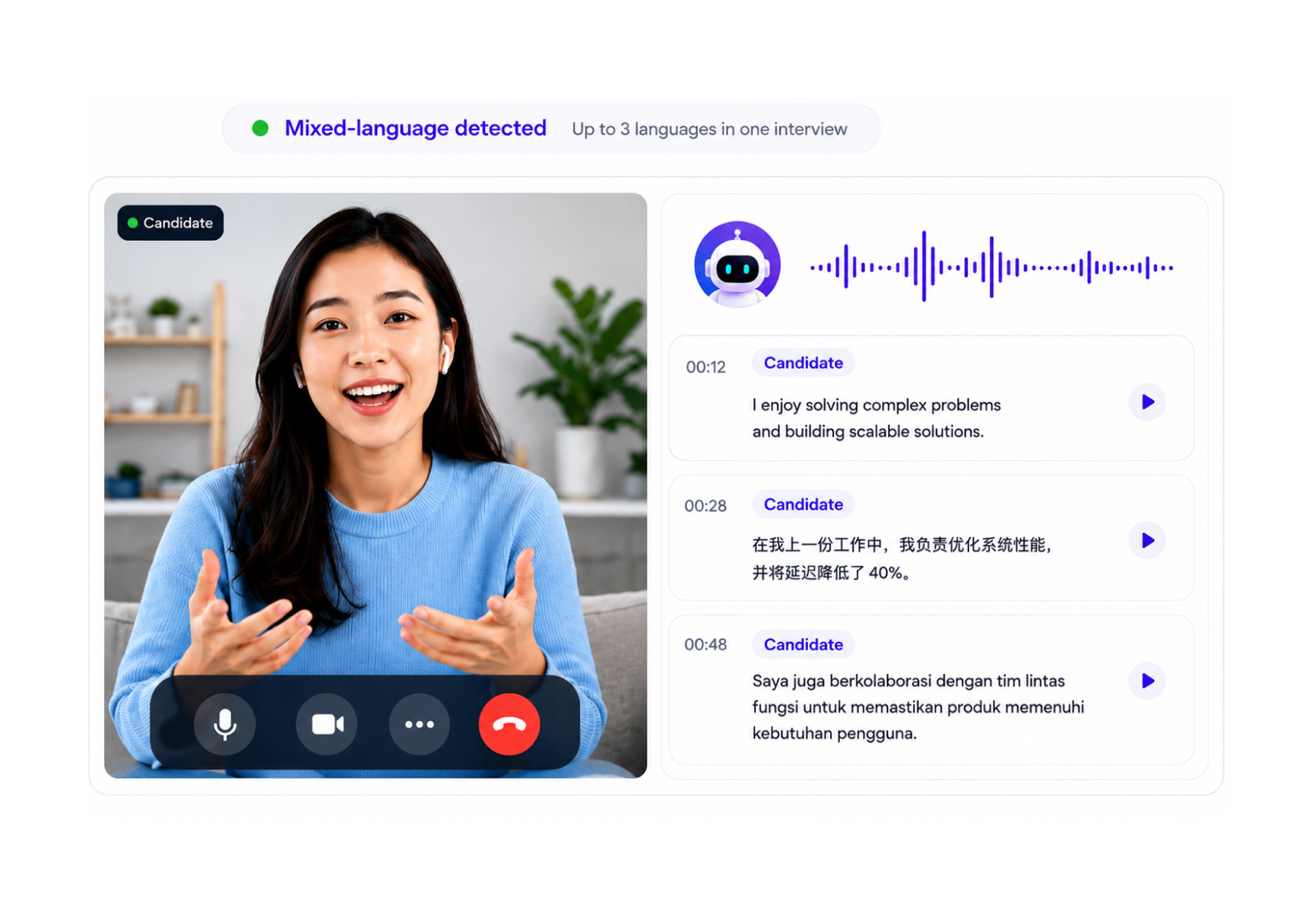Play the 00:28 Chinese transcript audio
This screenshot has height=899, width=1316.
click(1147, 541)
